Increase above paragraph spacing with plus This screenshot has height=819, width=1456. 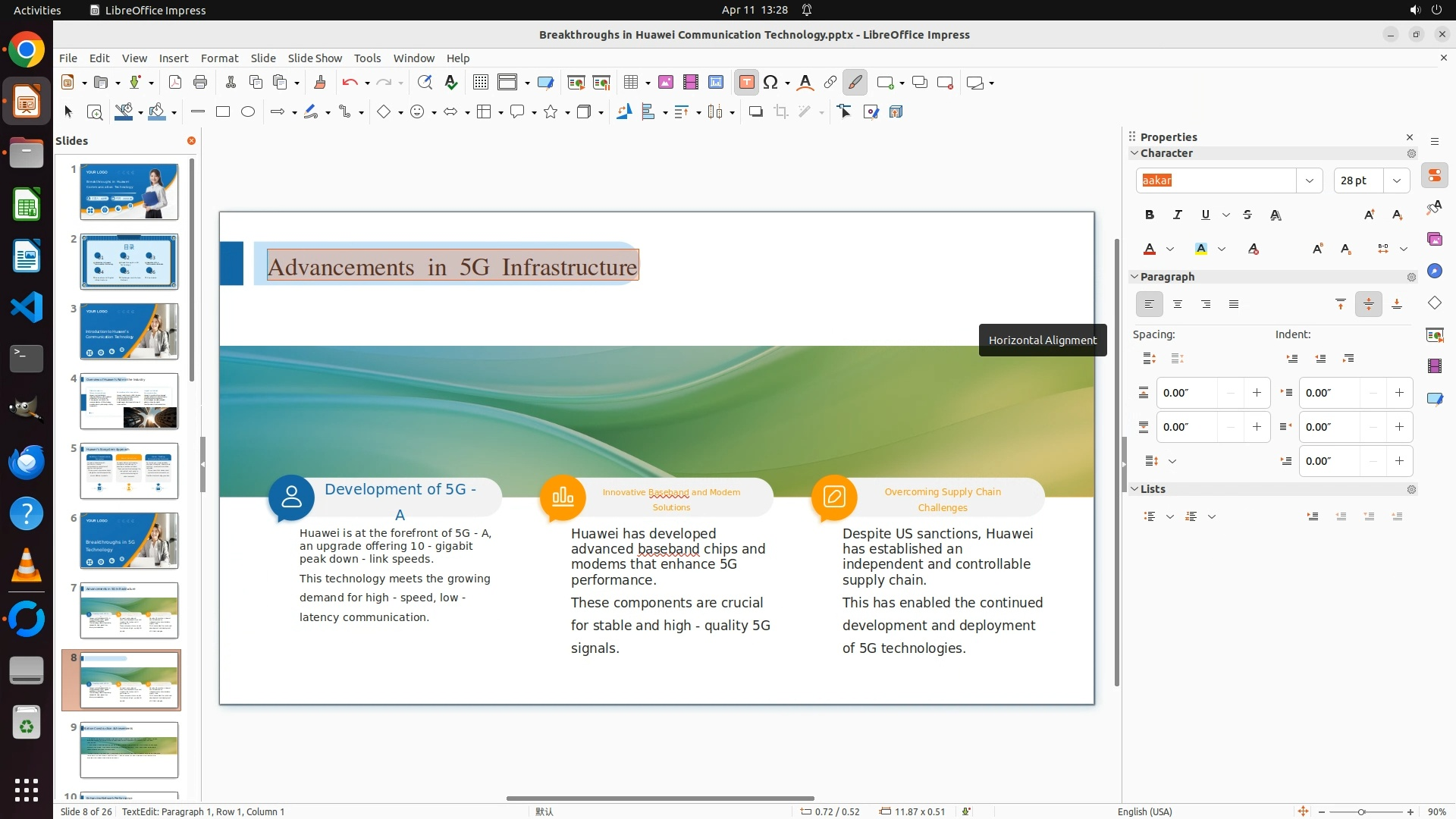coord(1257,393)
